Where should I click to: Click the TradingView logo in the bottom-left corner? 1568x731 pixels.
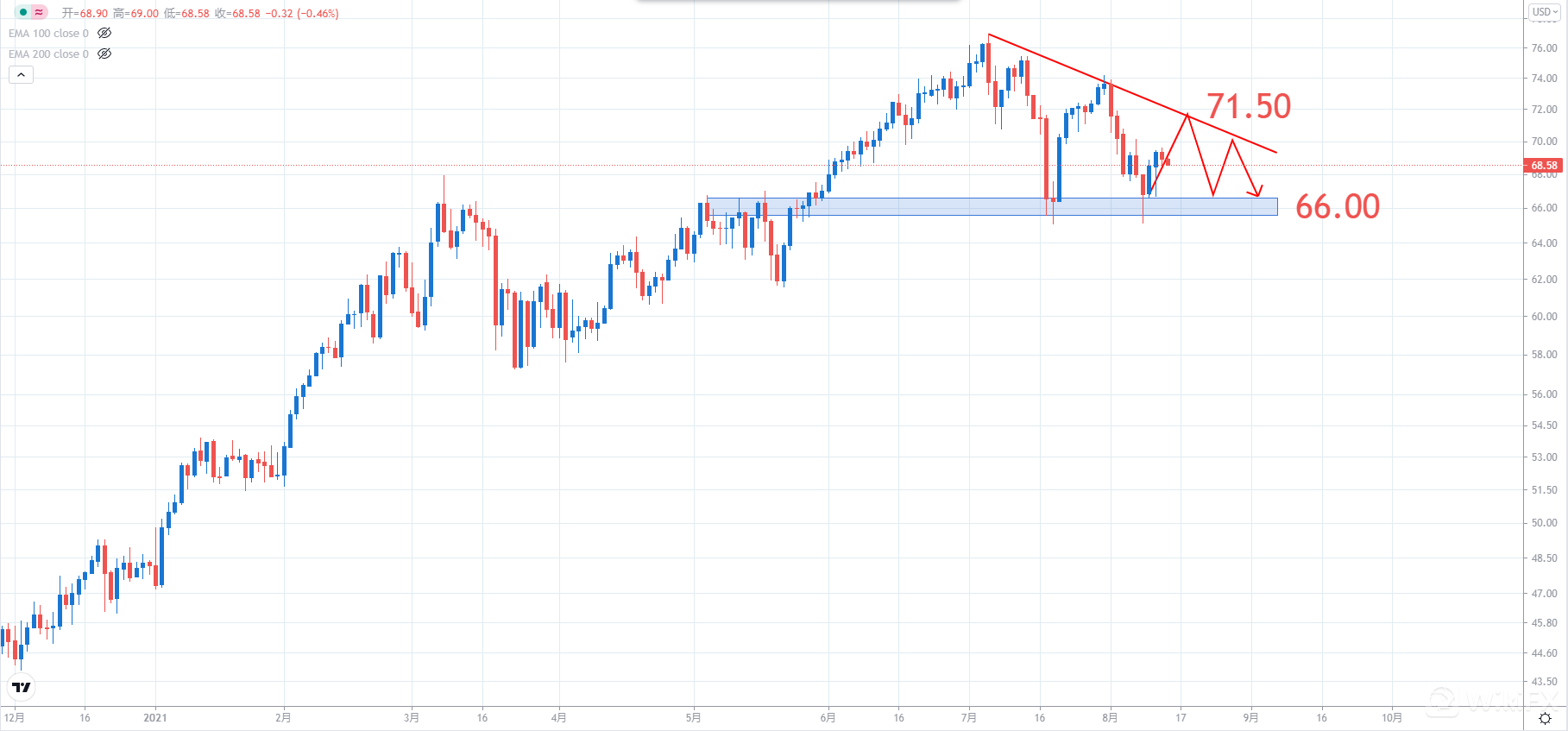tap(22, 688)
